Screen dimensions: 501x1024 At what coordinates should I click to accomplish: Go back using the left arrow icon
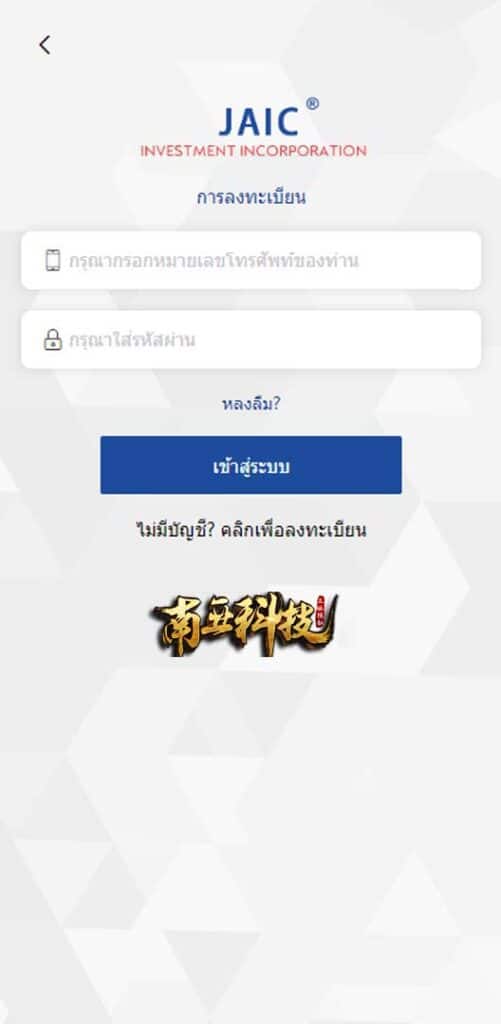click(x=44, y=45)
